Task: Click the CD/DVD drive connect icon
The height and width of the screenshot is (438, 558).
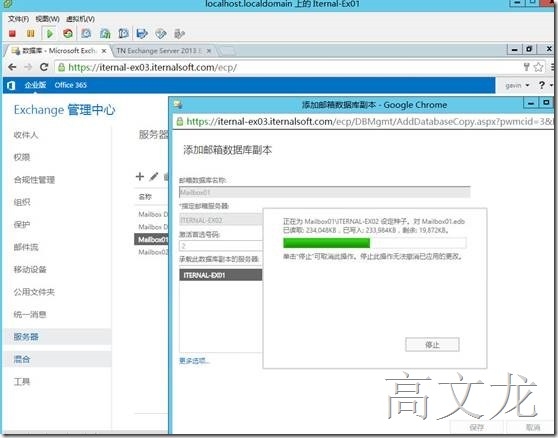Action: pyautogui.click(x=161, y=34)
